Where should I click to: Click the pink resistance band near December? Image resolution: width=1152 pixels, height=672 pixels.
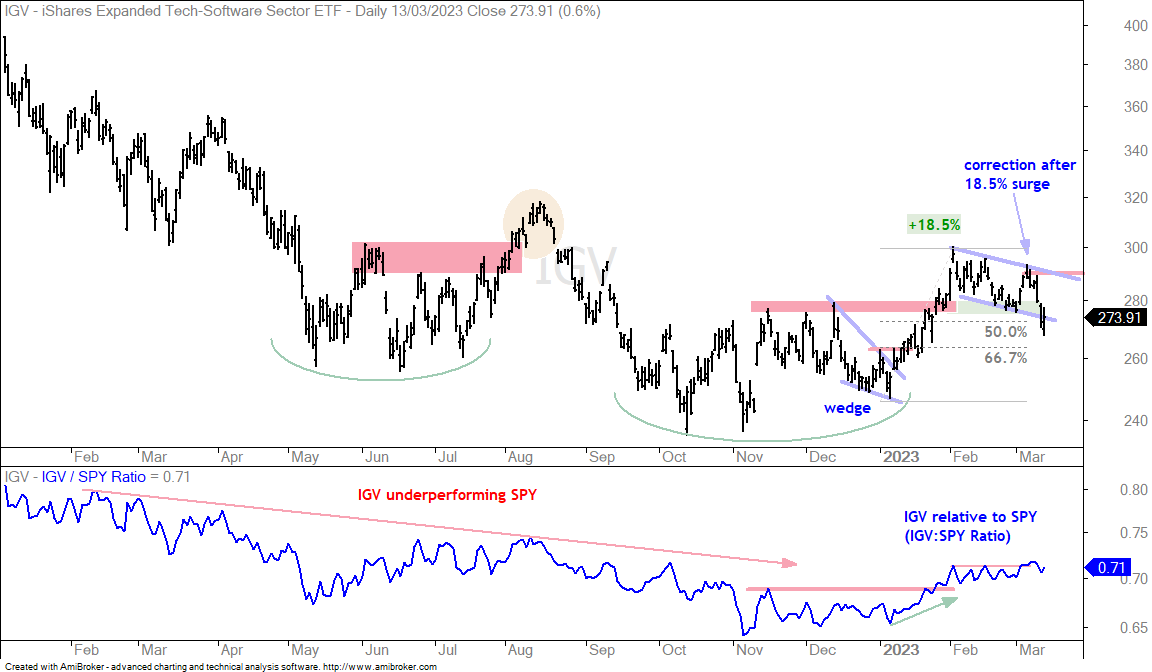tap(853, 306)
